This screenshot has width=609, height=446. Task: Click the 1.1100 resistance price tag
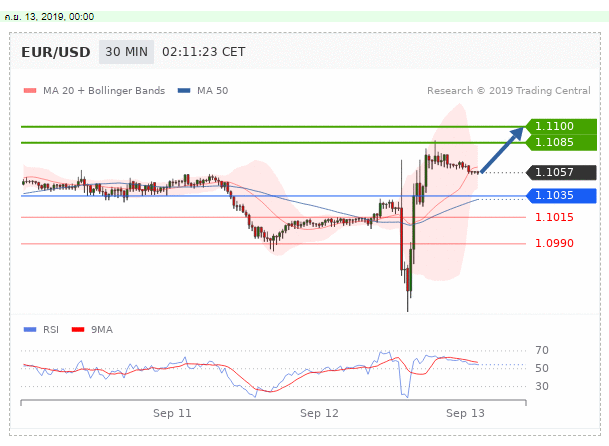[561, 126]
